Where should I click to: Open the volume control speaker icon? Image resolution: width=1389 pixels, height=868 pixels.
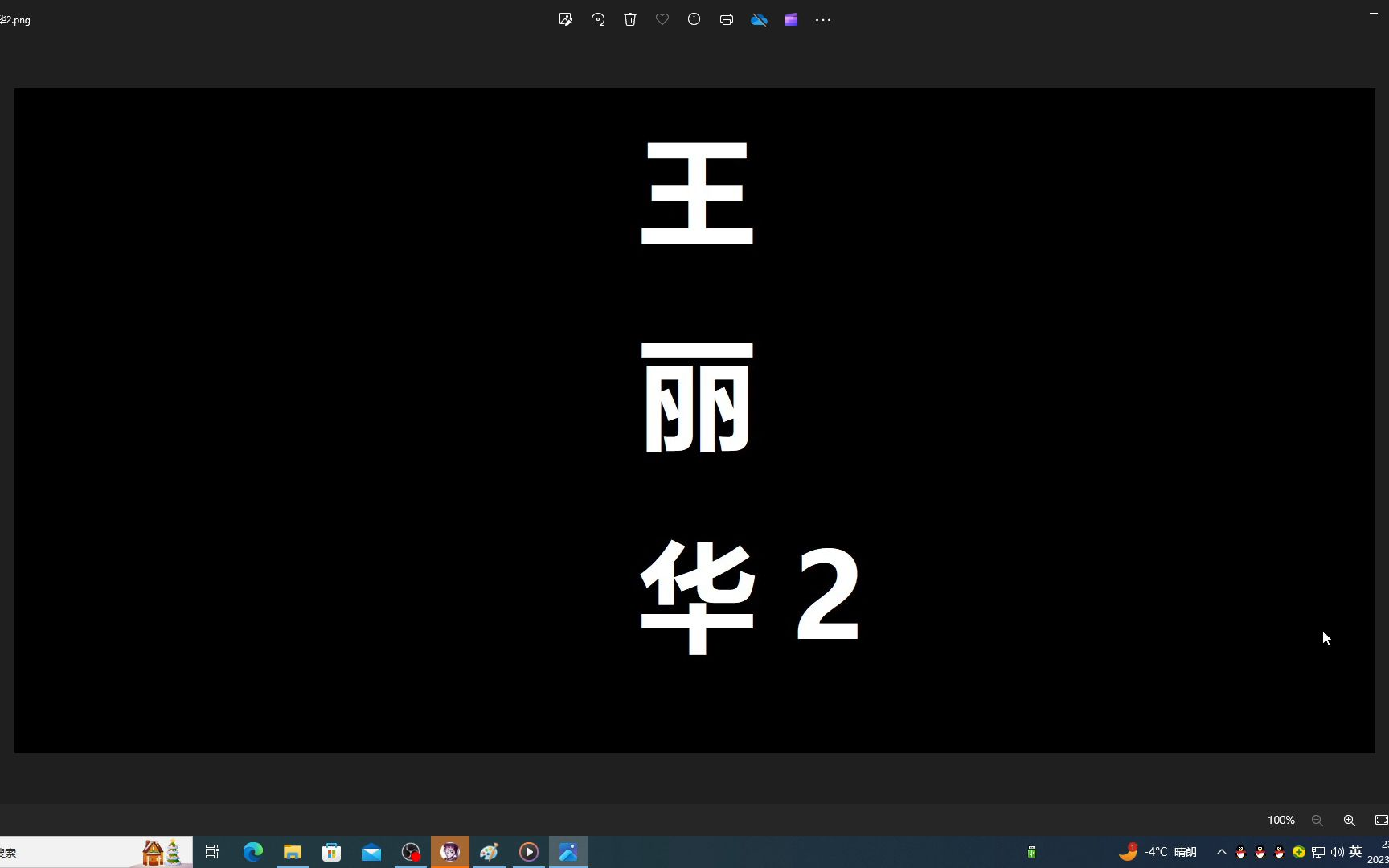tap(1338, 852)
